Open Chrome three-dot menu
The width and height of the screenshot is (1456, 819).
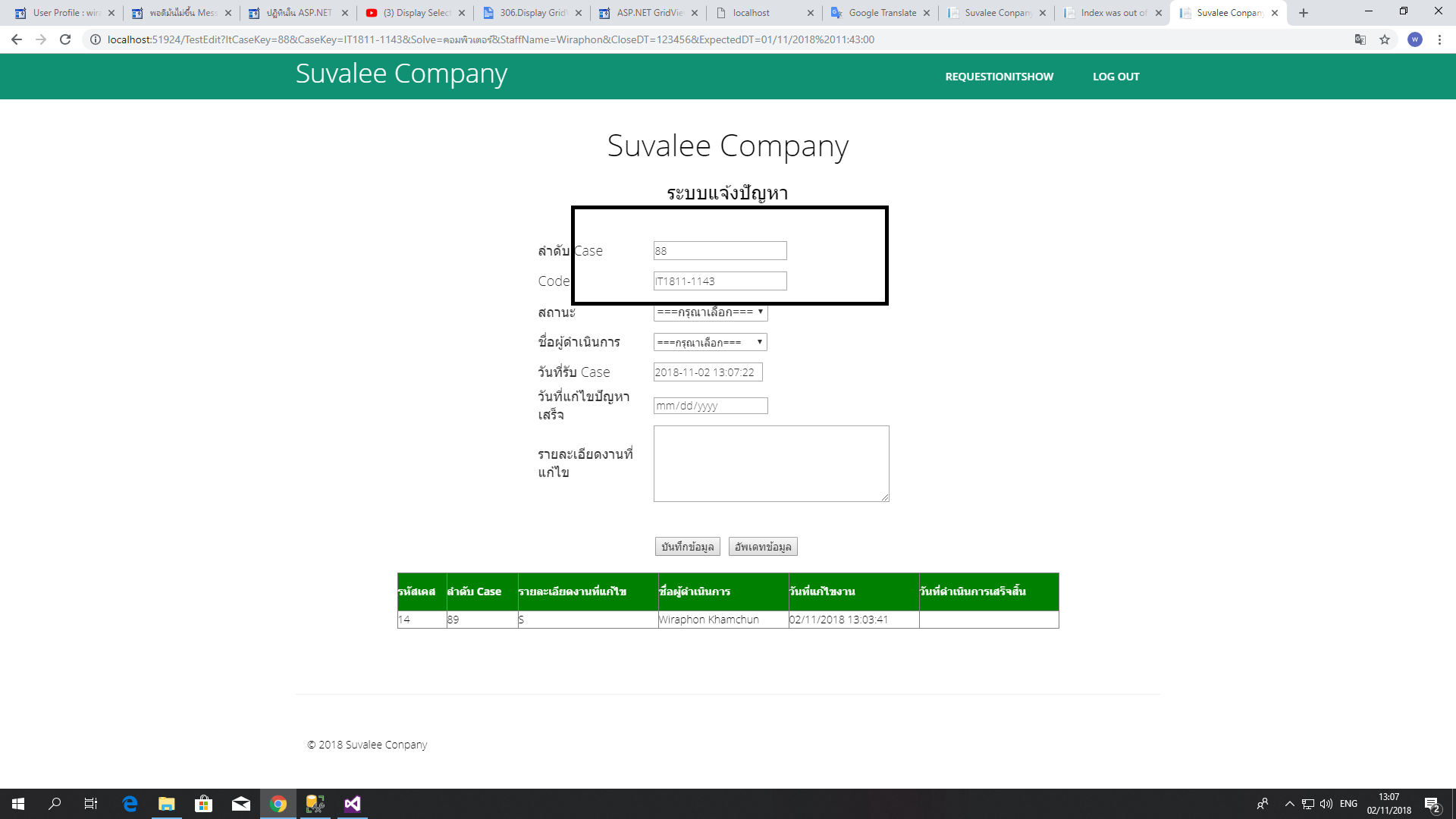click(x=1439, y=39)
